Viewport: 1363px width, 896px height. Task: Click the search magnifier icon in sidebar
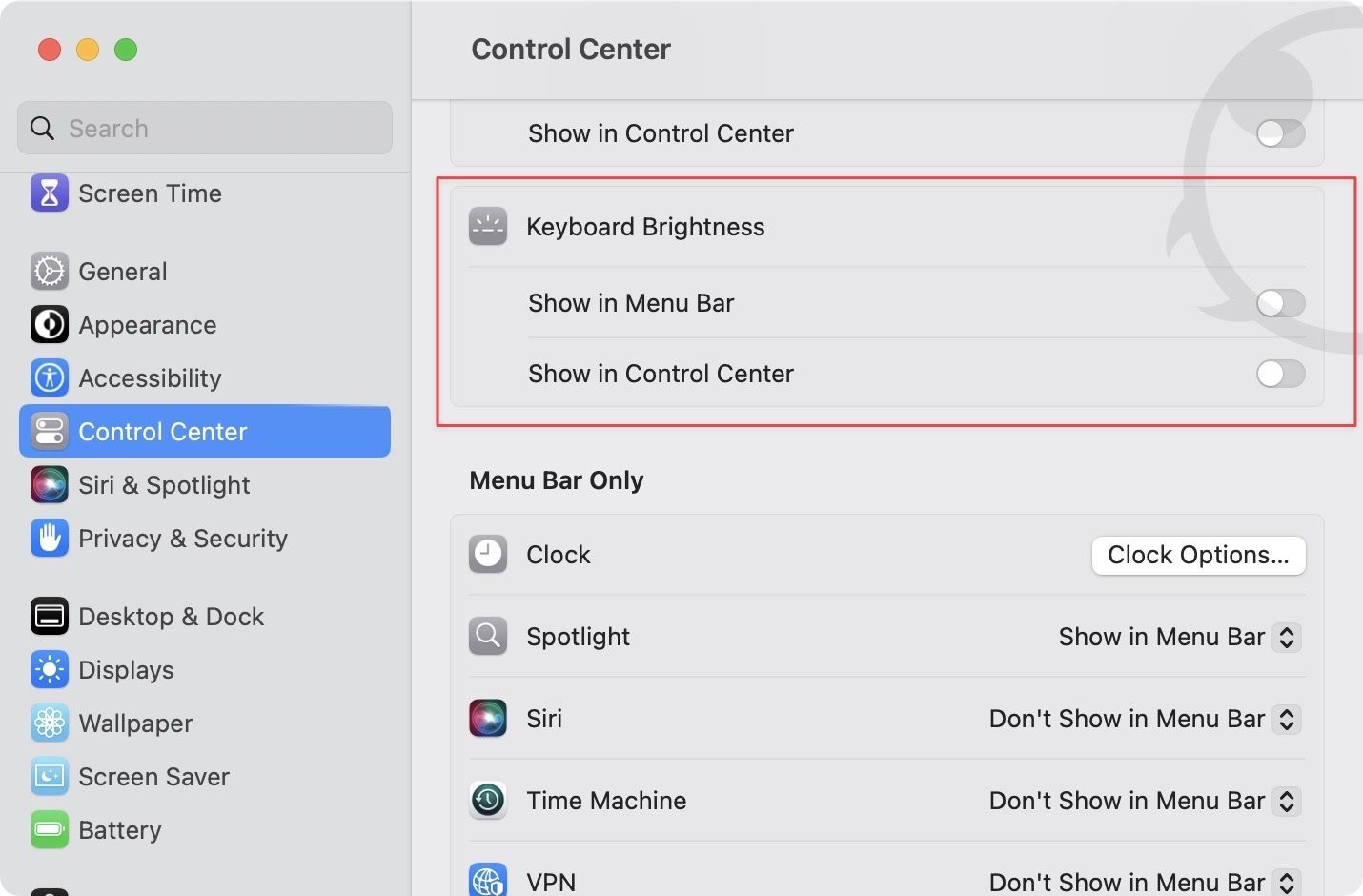(42, 128)
